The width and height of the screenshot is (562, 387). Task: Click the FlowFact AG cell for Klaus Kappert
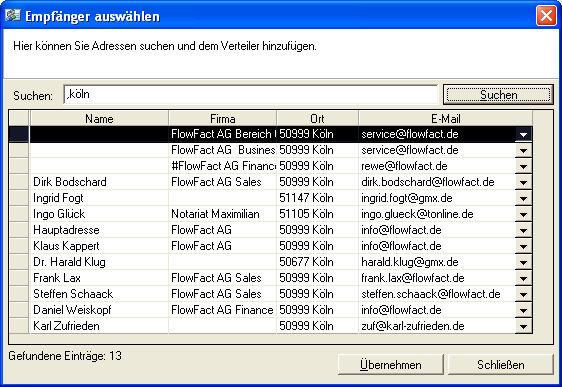point(223,246)
